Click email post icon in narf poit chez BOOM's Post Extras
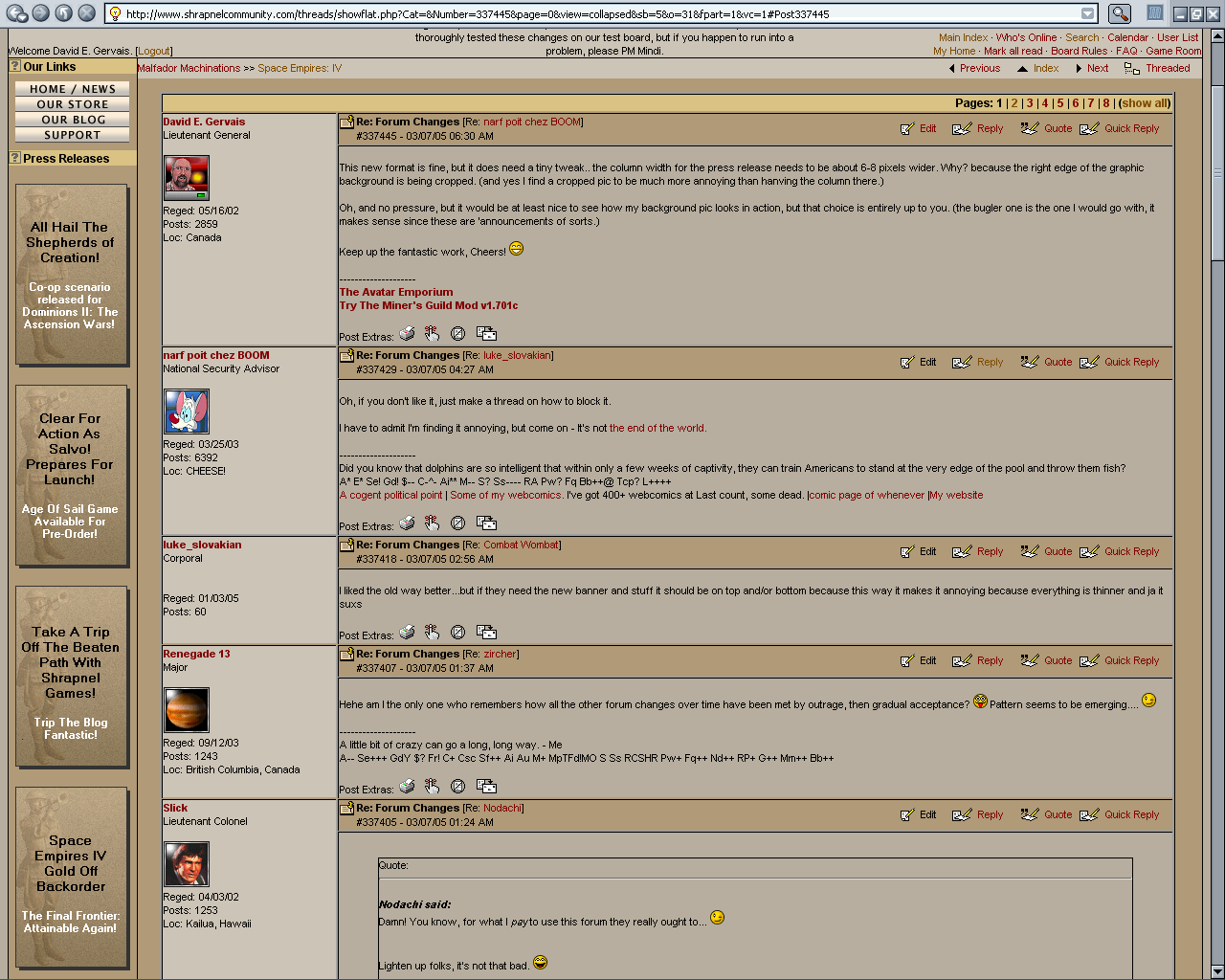This screenshot has height=980, width=1225. point(486,523)
